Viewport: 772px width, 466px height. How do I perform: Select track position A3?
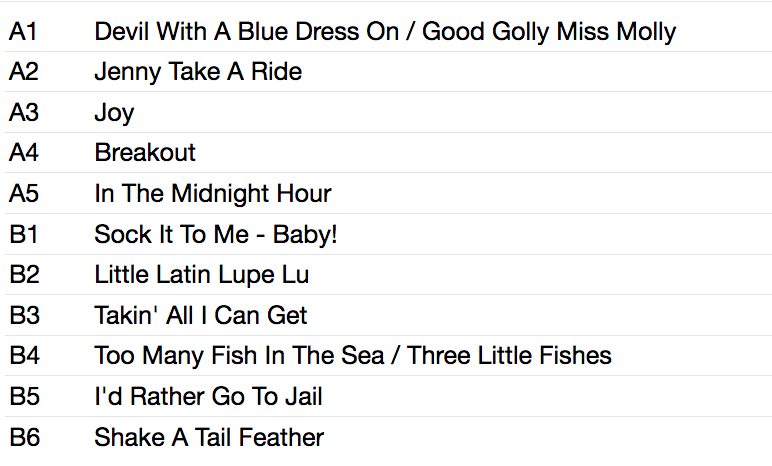(24, 113)
